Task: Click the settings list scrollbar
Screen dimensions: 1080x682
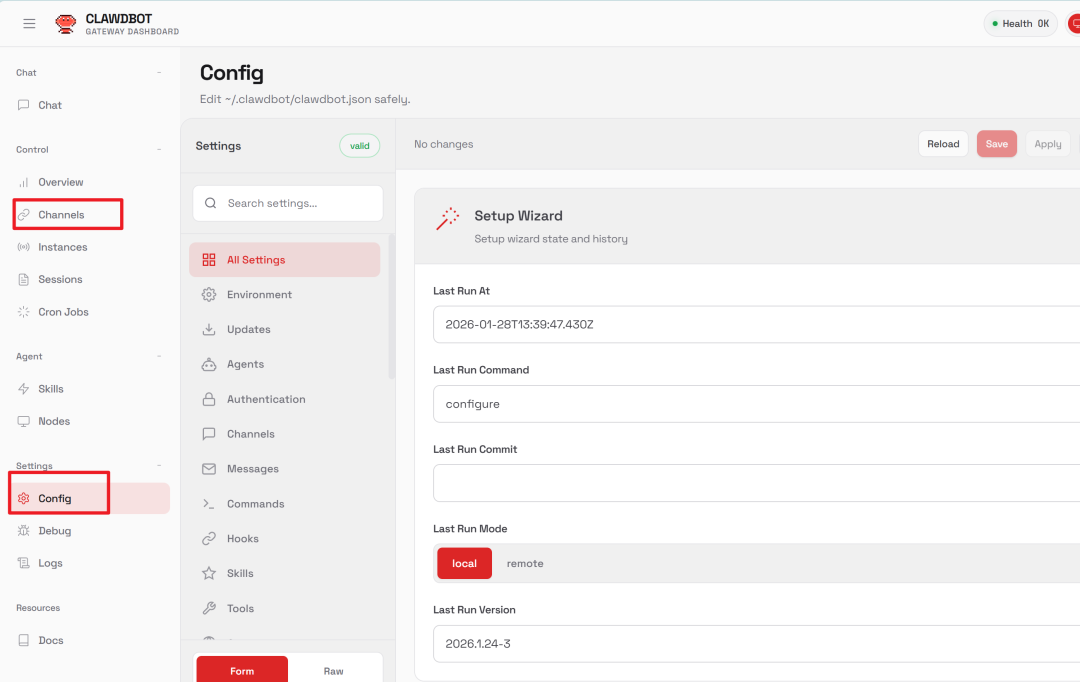Action: [392, 307]
